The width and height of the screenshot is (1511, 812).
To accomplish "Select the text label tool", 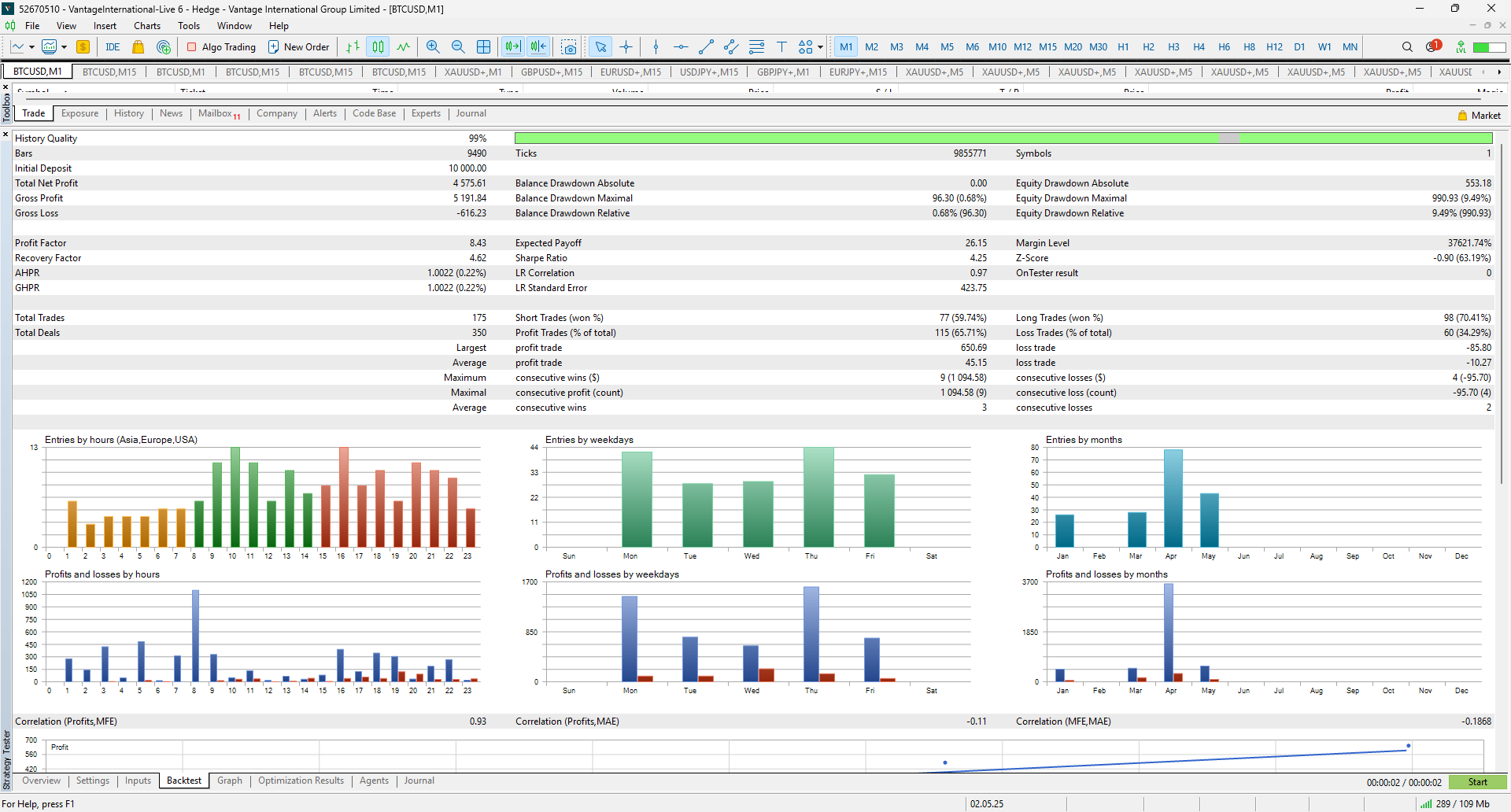I will [781, 47].
